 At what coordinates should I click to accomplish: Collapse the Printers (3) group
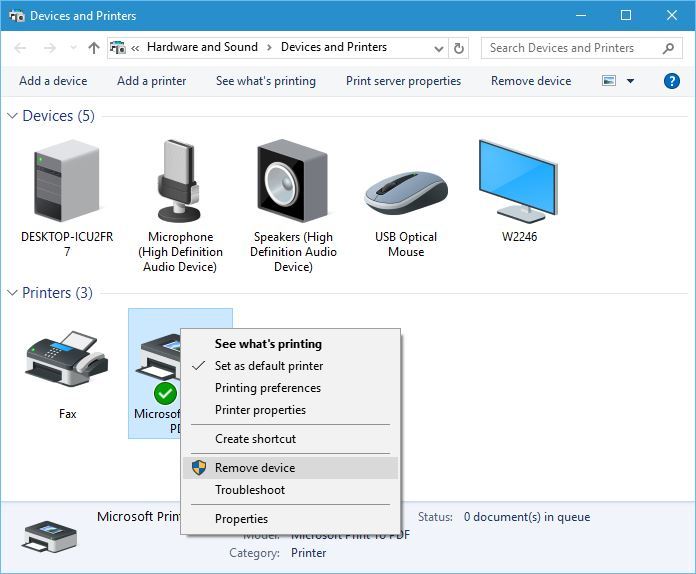coord(12,293)
